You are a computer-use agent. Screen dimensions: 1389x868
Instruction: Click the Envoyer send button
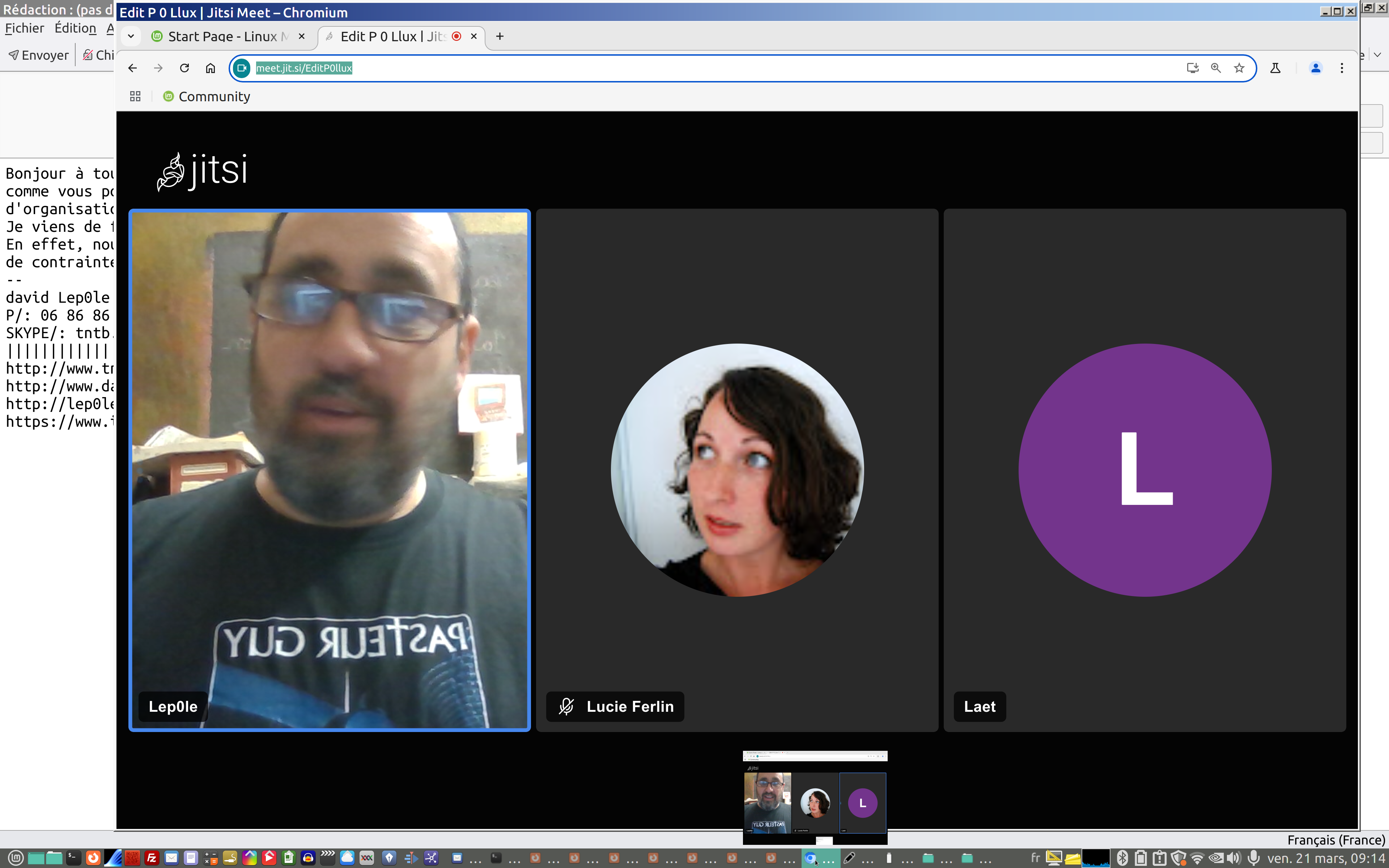point(39,55)
